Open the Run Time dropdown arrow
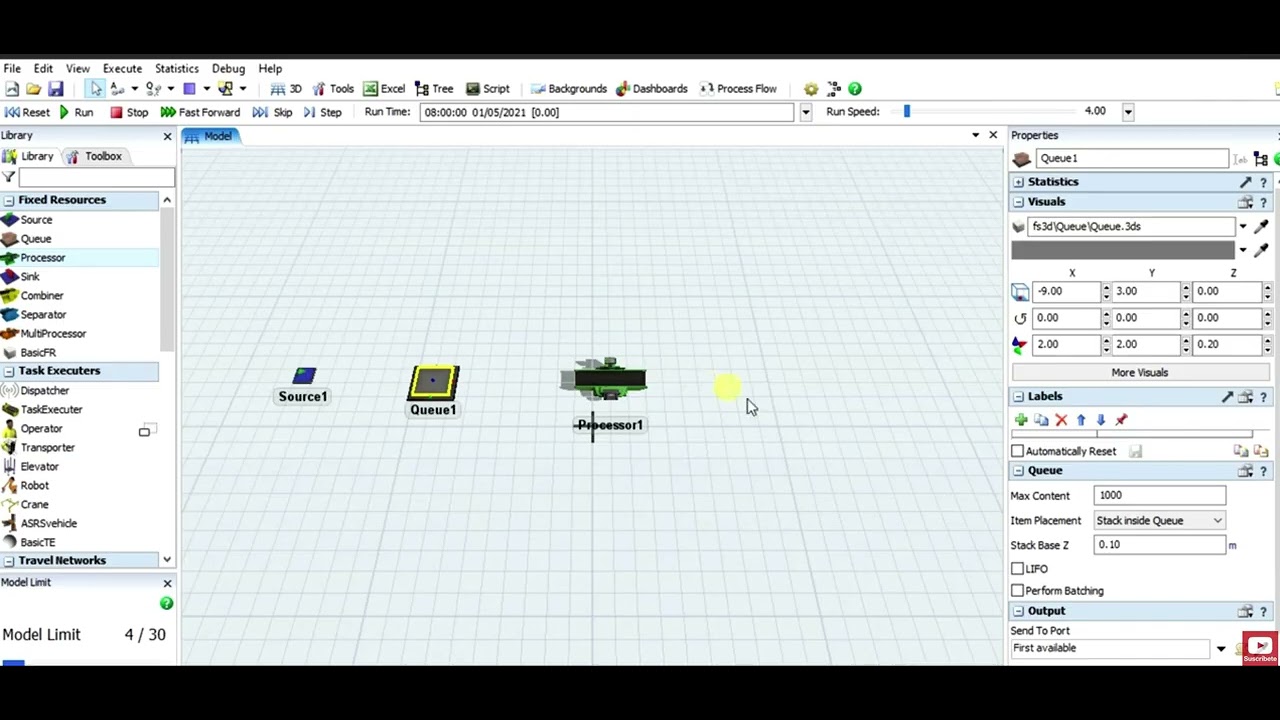This screenshot has width=1280, height=720. (805, 113)
